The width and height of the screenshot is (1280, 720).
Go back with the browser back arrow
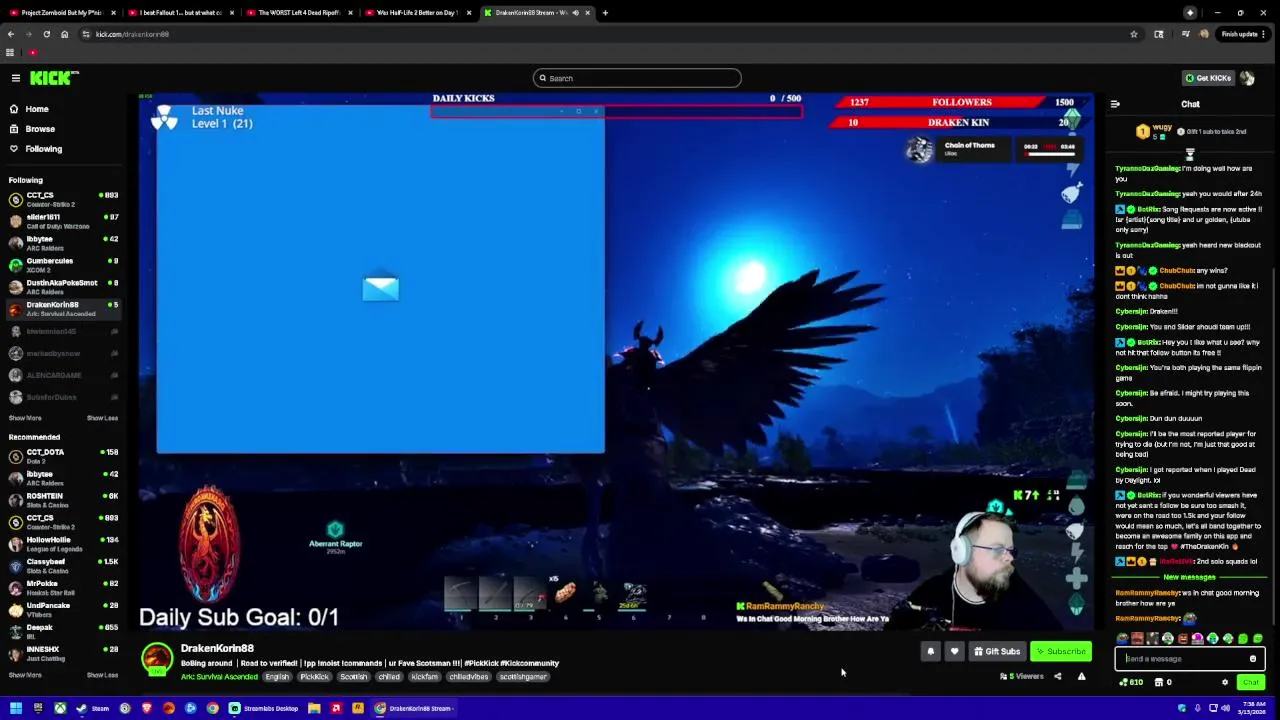(11, 34)
